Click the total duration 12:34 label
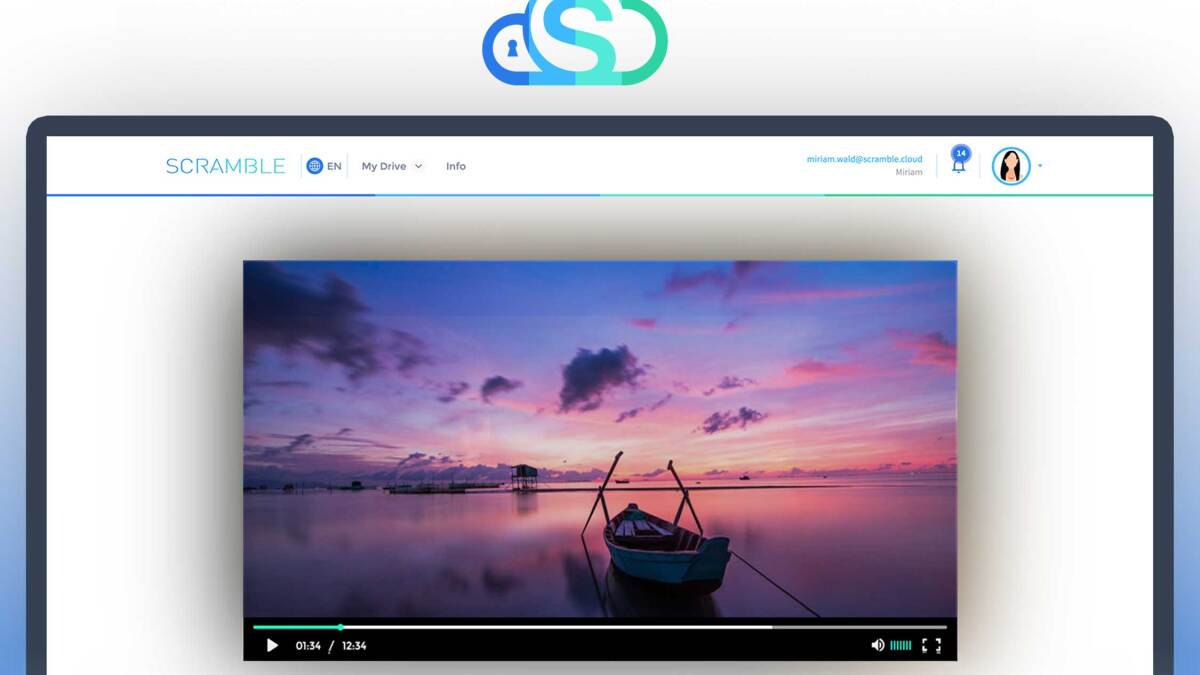 [x=354, y=646]
